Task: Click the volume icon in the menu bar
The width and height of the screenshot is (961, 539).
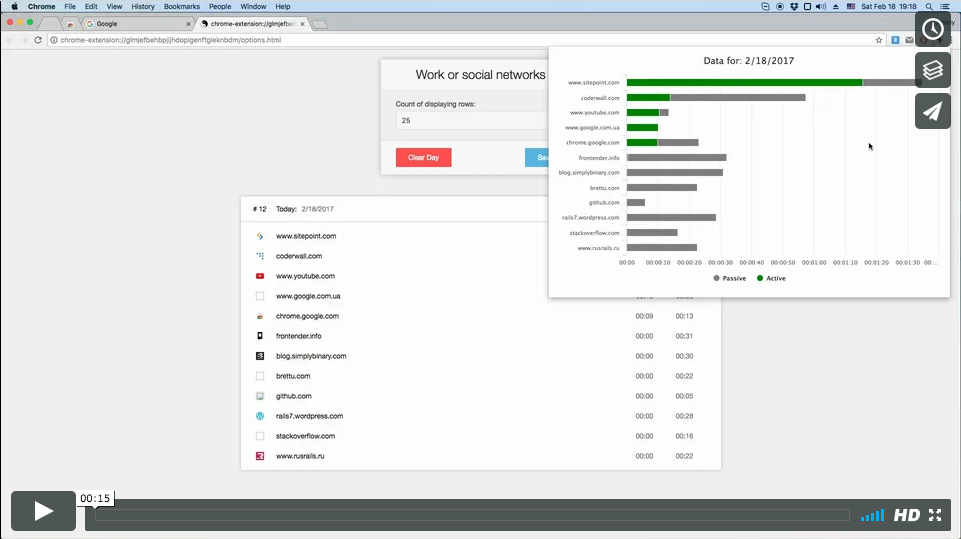Action: [821, 6]
